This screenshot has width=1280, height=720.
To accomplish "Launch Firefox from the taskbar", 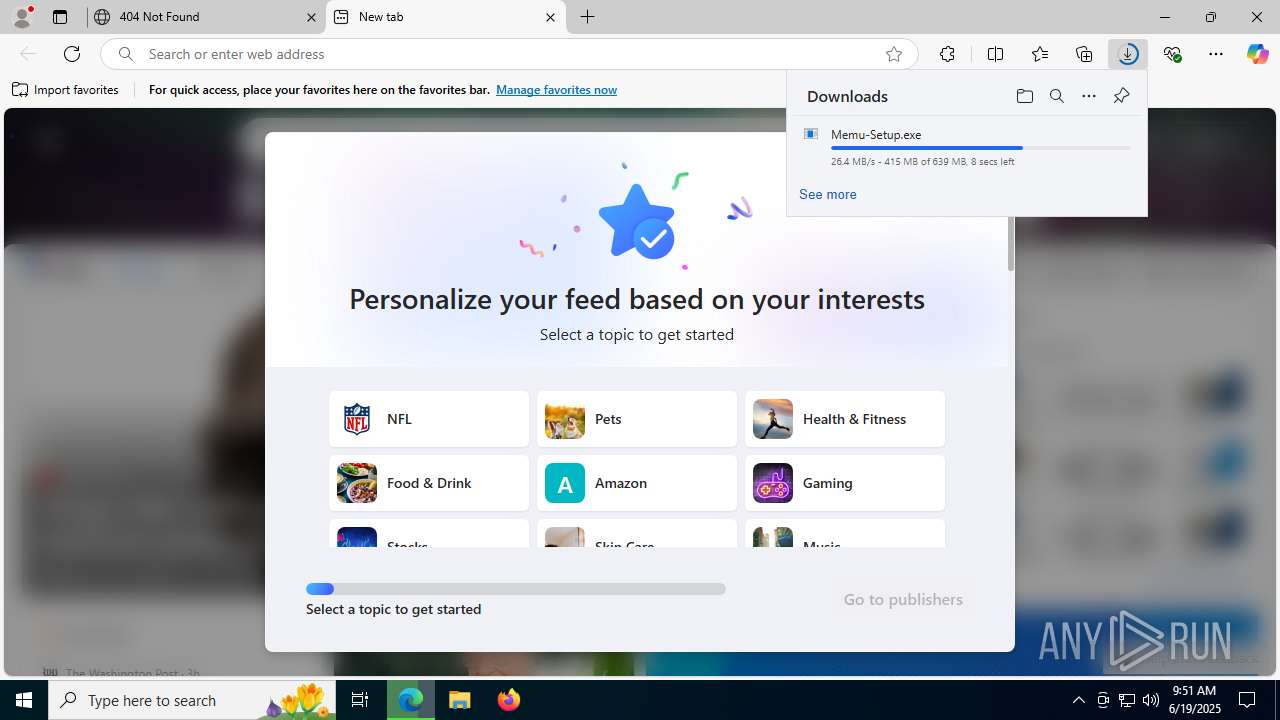I will (509, 700).
